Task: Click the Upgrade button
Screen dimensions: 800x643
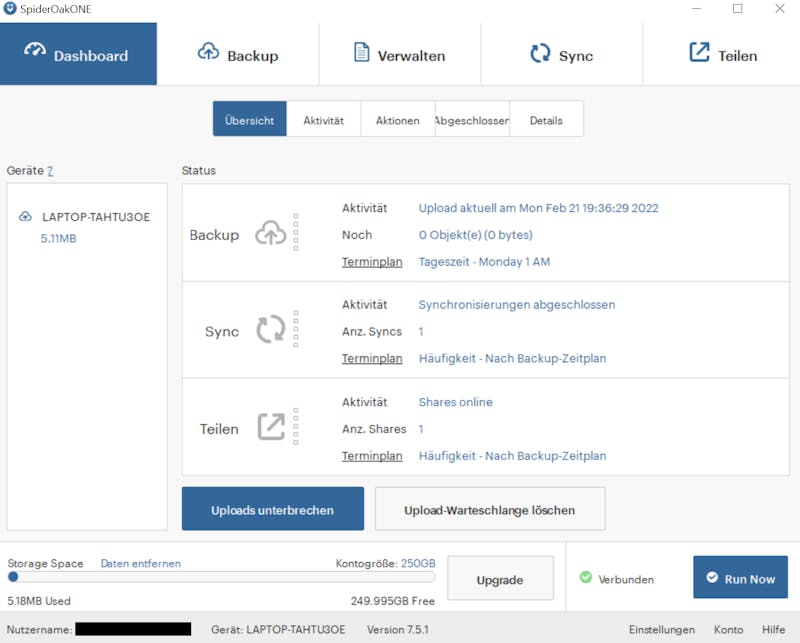Action: (500, 578)
